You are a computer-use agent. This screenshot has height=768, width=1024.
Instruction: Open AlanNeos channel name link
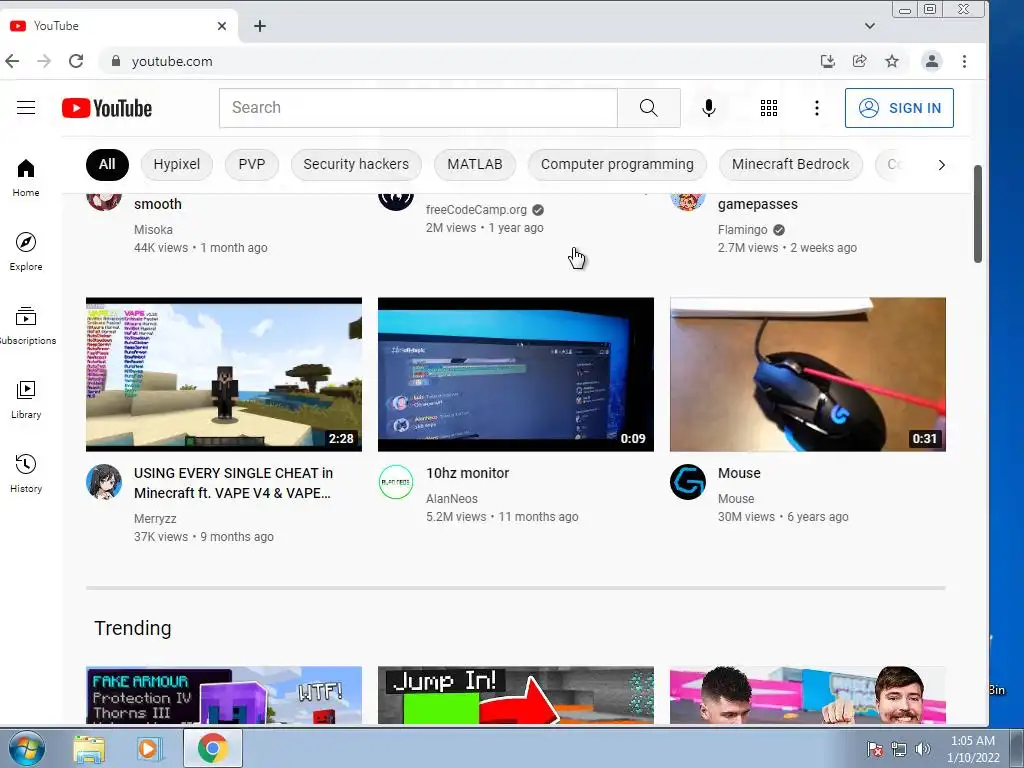452,499
